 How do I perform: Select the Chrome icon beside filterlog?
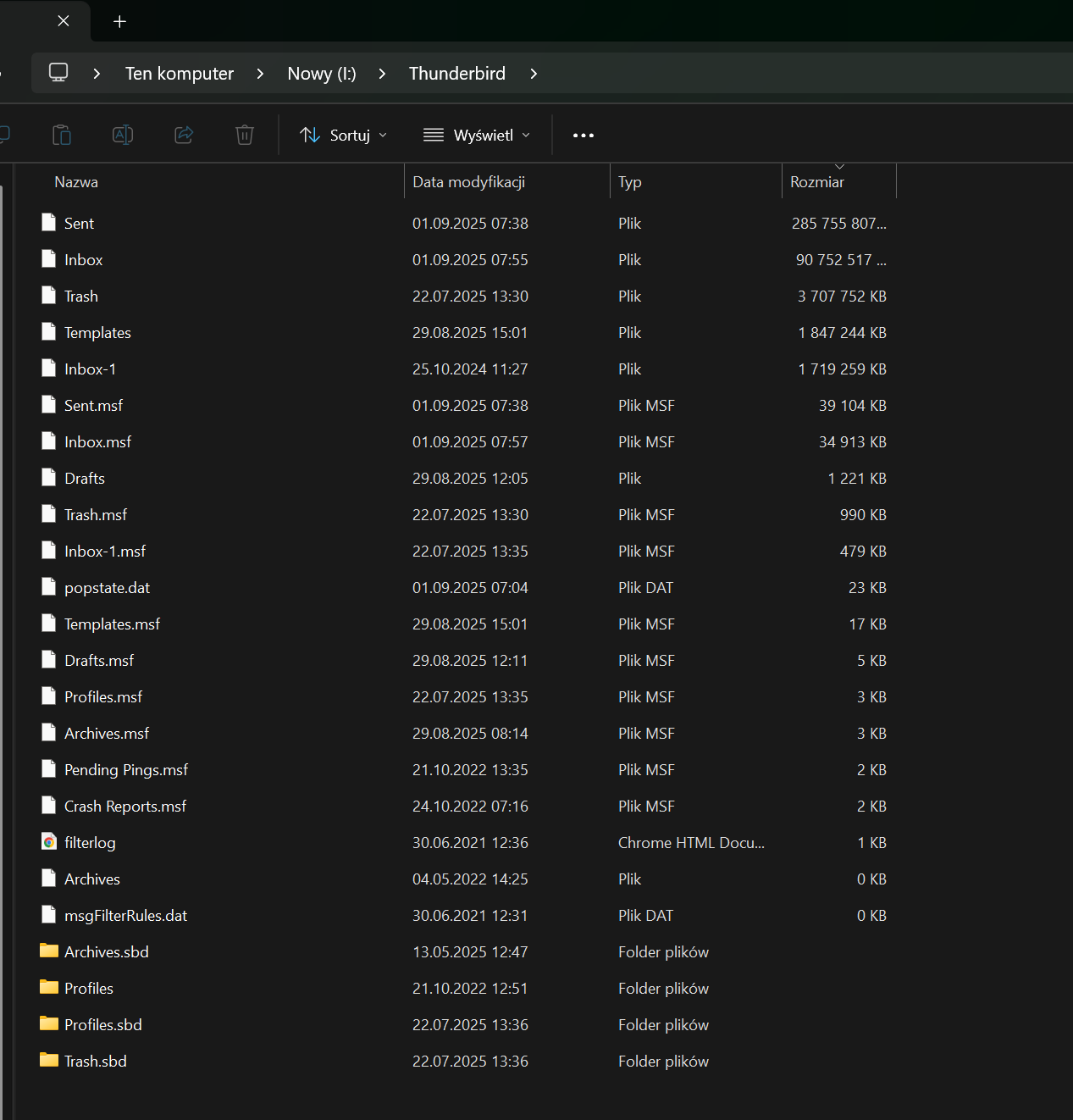coord(49,842)
